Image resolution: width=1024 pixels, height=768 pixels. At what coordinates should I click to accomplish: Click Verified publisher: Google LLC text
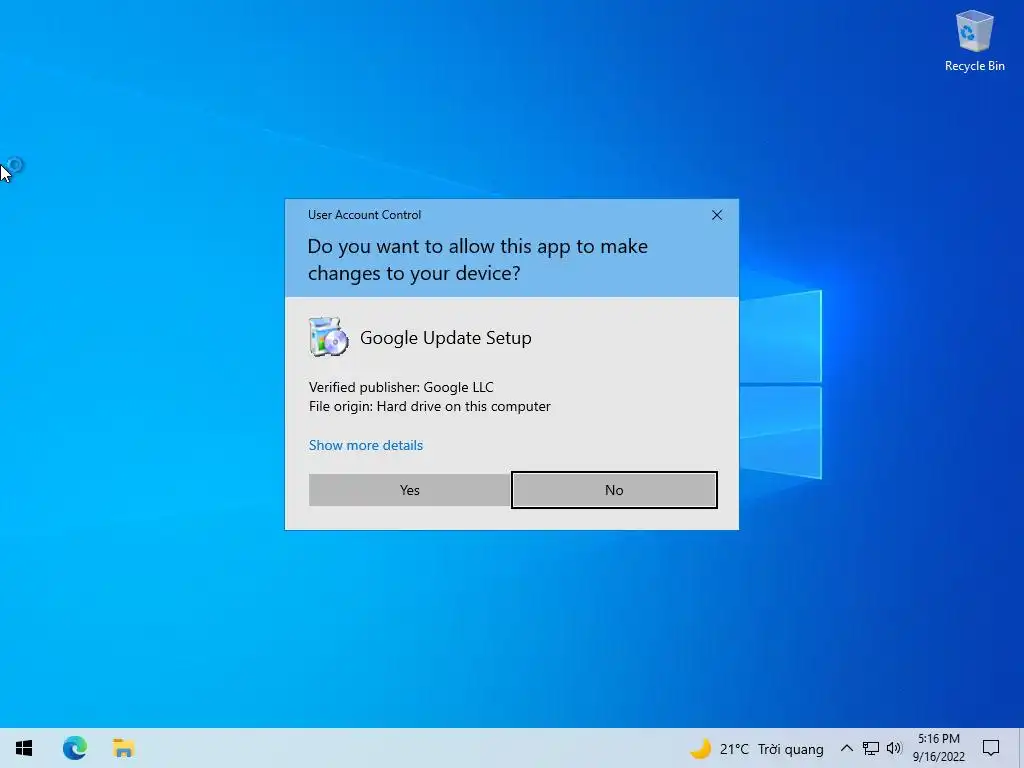(401, 387)
